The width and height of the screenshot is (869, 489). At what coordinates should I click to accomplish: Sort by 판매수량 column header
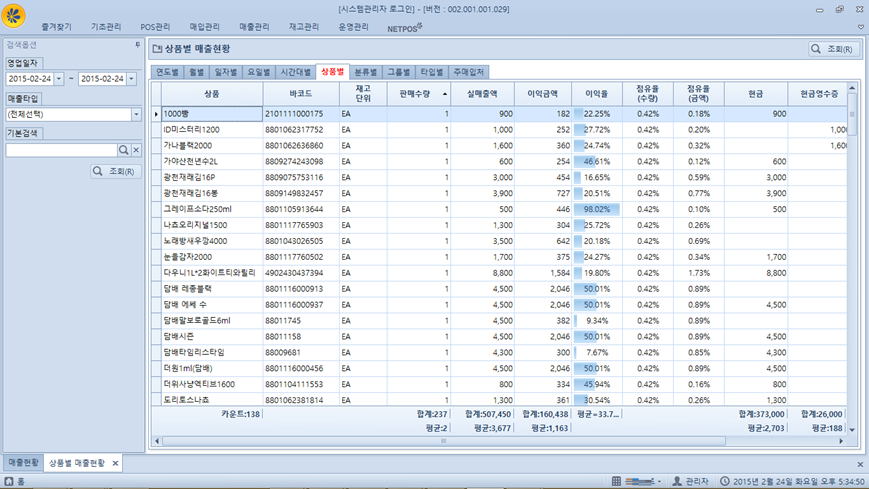[419, 94]
